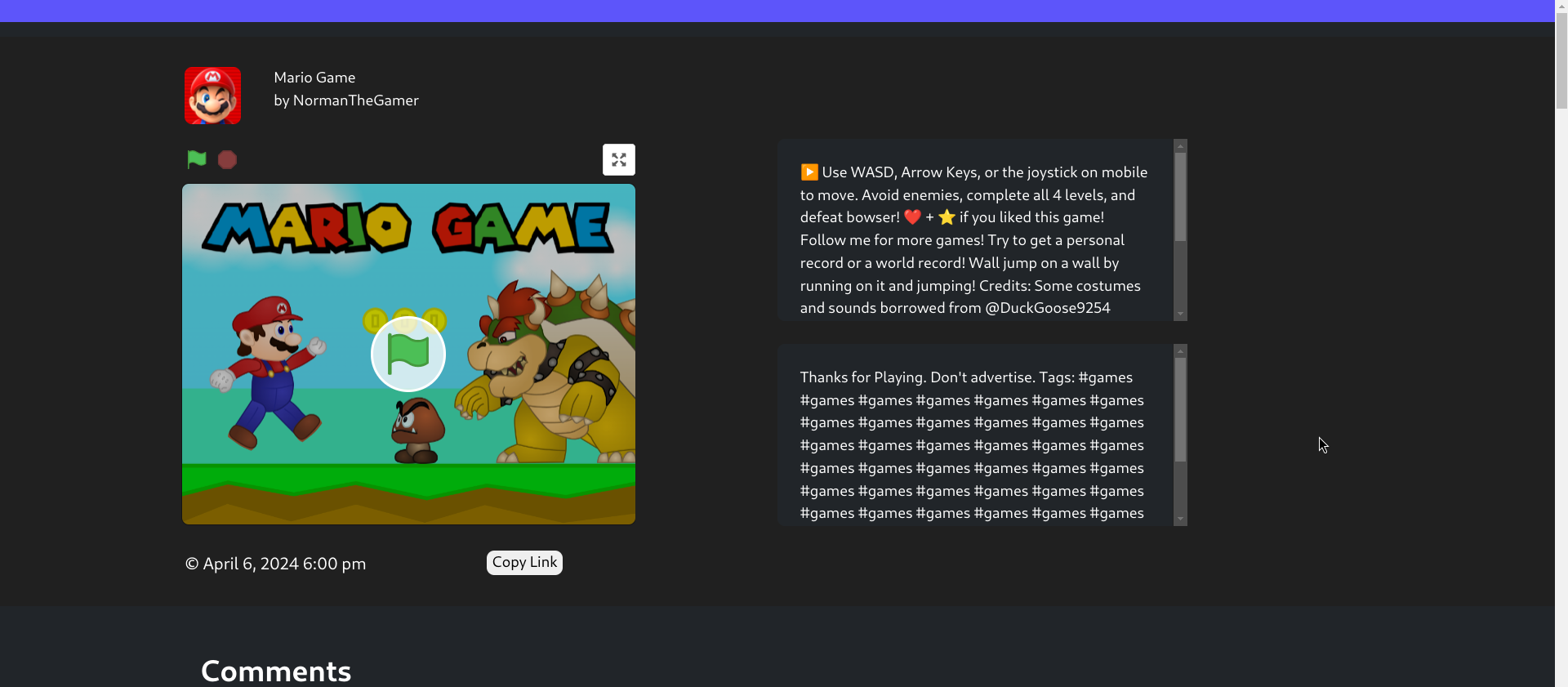Screen dimensions: 1568x687
Task: Click the green flag icon above the game
Action: click(x=197, y=159)
